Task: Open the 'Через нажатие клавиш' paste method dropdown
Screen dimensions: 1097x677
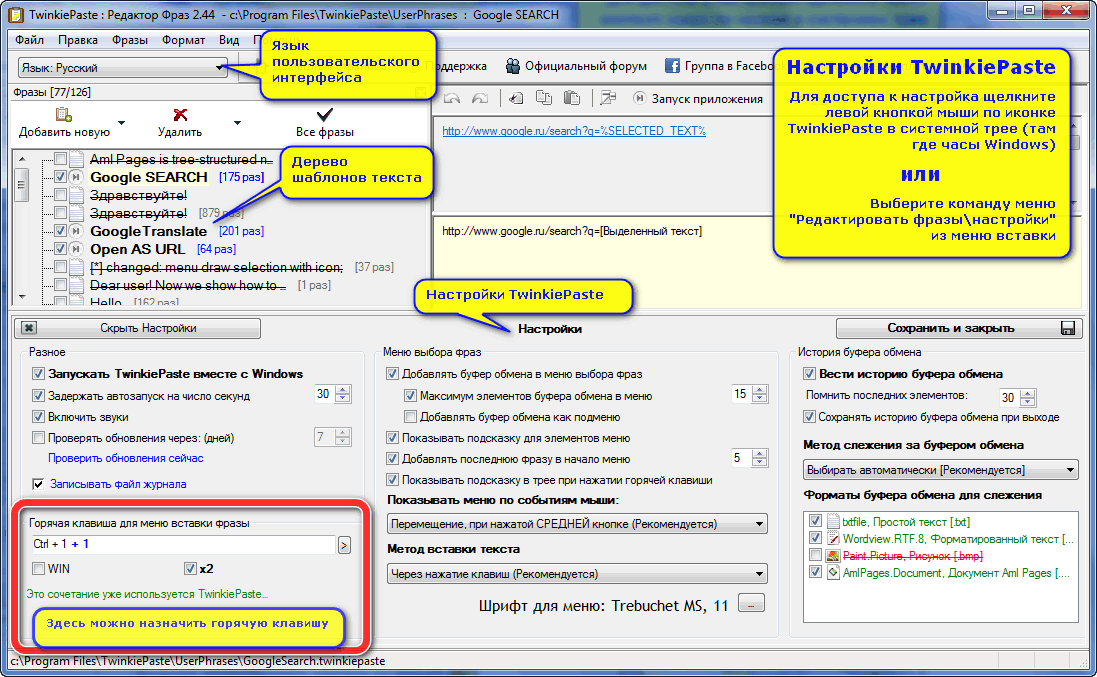Action: 577,574
